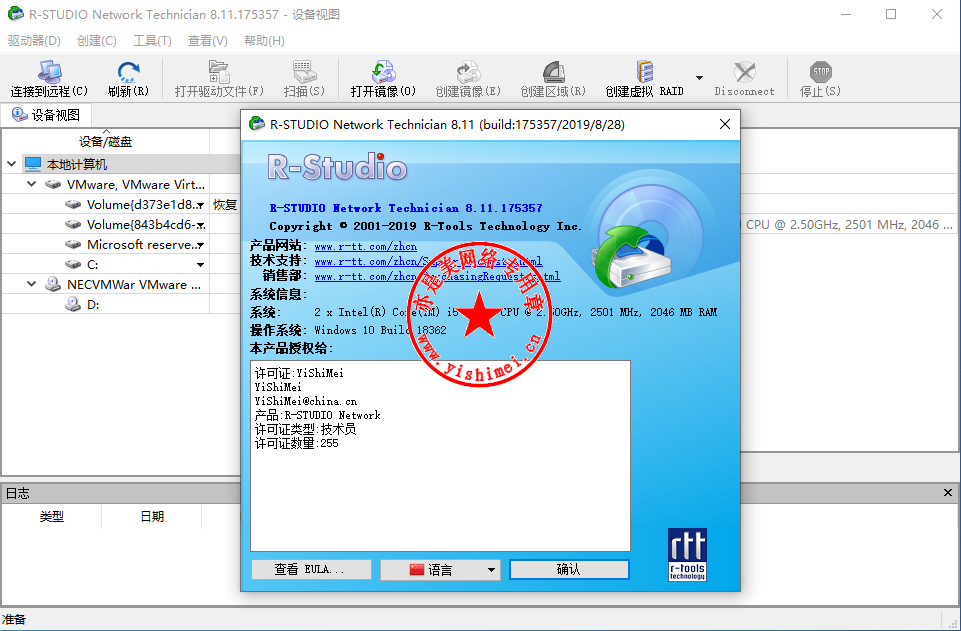Click the Create Image (创建镜像) icon
Image resolution: width=961 pixels, height=631 pixels.
coord(468,72)
